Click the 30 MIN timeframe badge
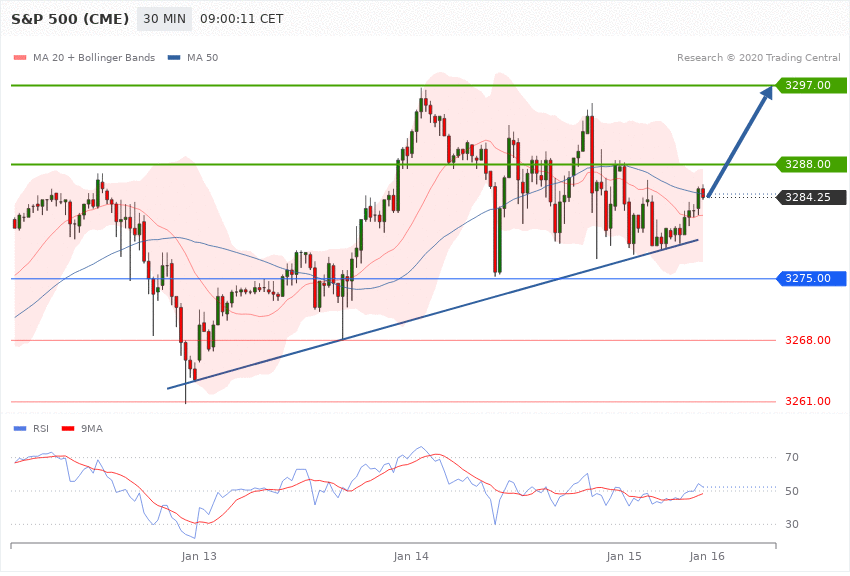The image size is (850, 576). pos(164,19)
